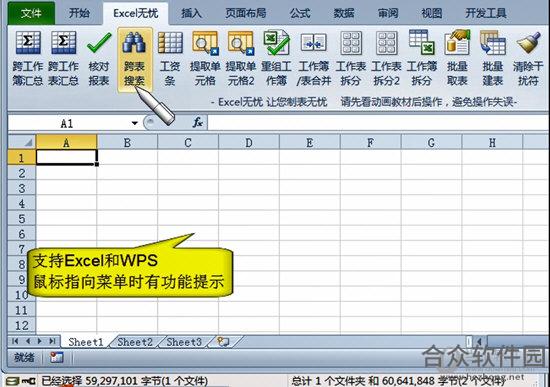Select column G header

[x=431, y=142]
